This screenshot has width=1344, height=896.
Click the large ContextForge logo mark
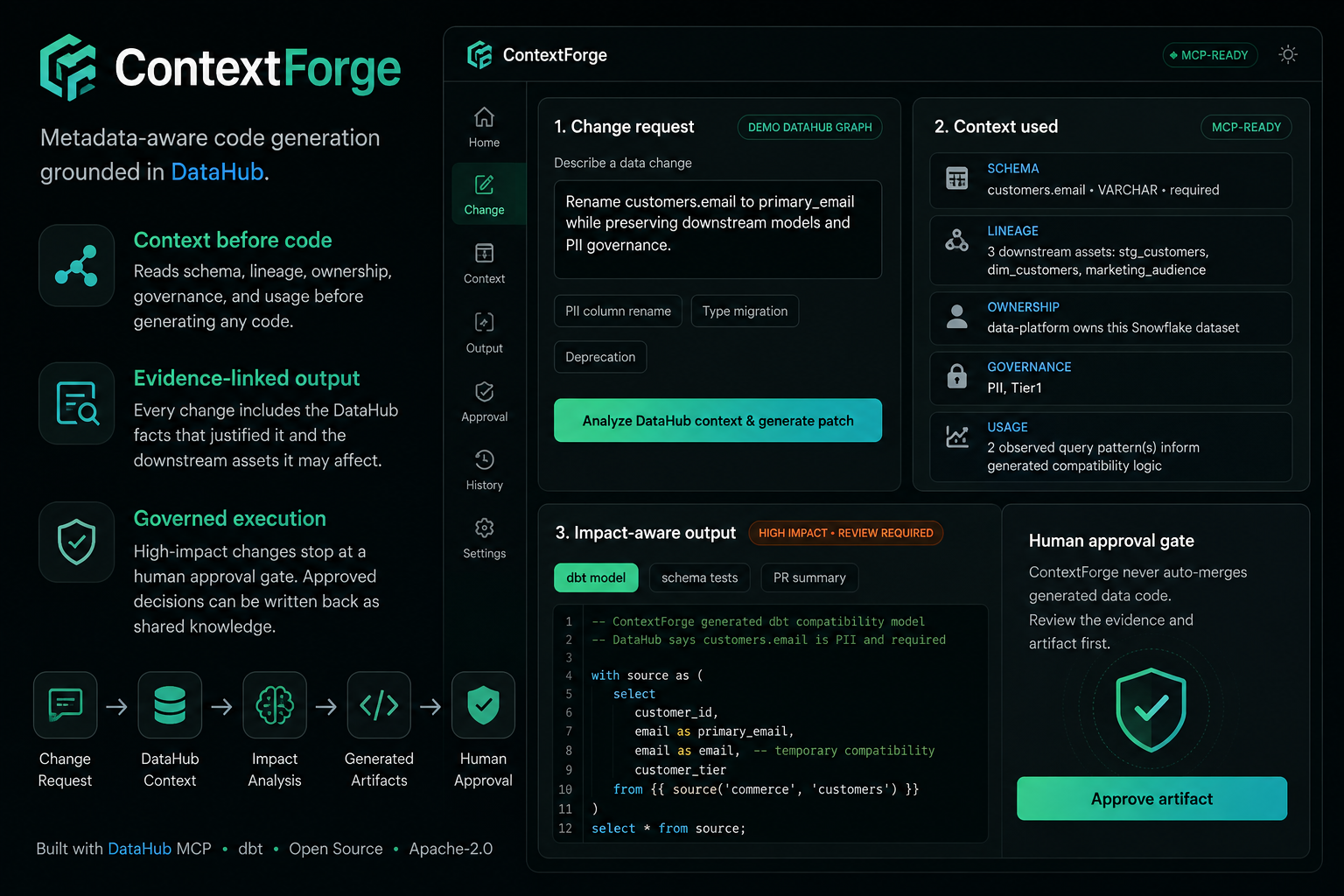point(68,67)
